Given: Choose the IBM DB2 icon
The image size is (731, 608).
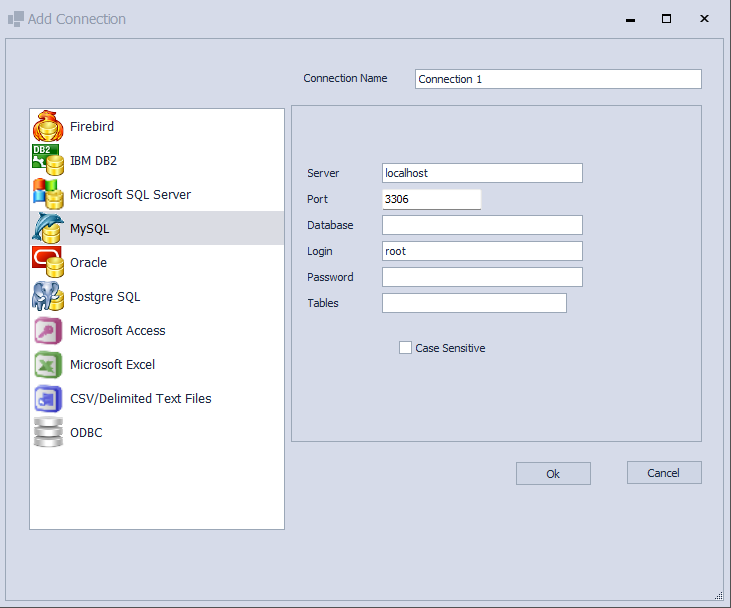Looking at the screenshot, I should tap(48, 160).
